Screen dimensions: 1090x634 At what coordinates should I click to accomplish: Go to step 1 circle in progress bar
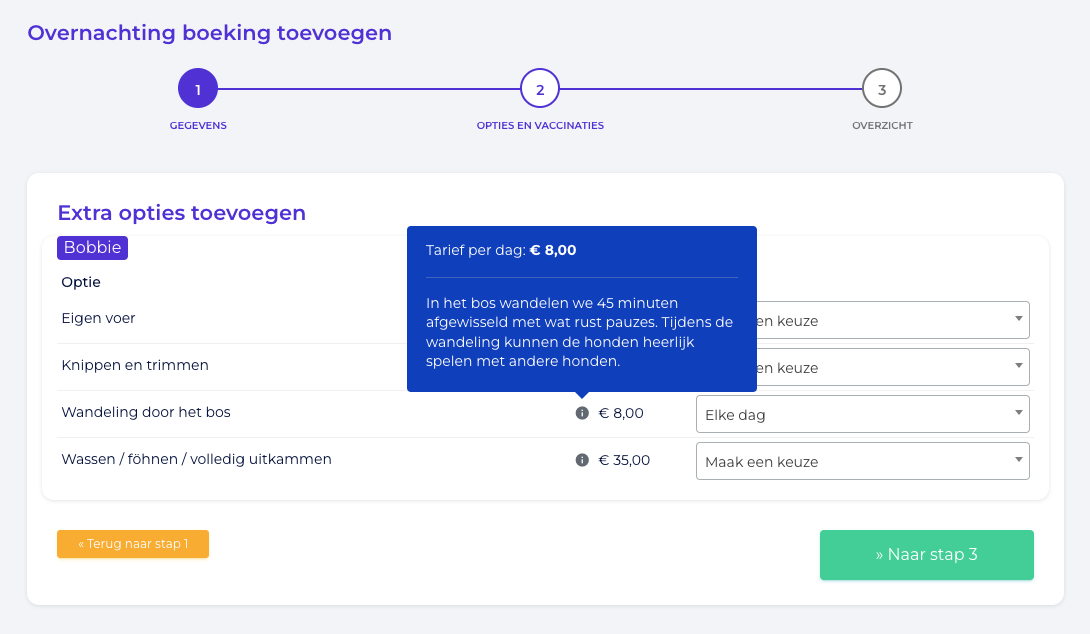point(198,88)
